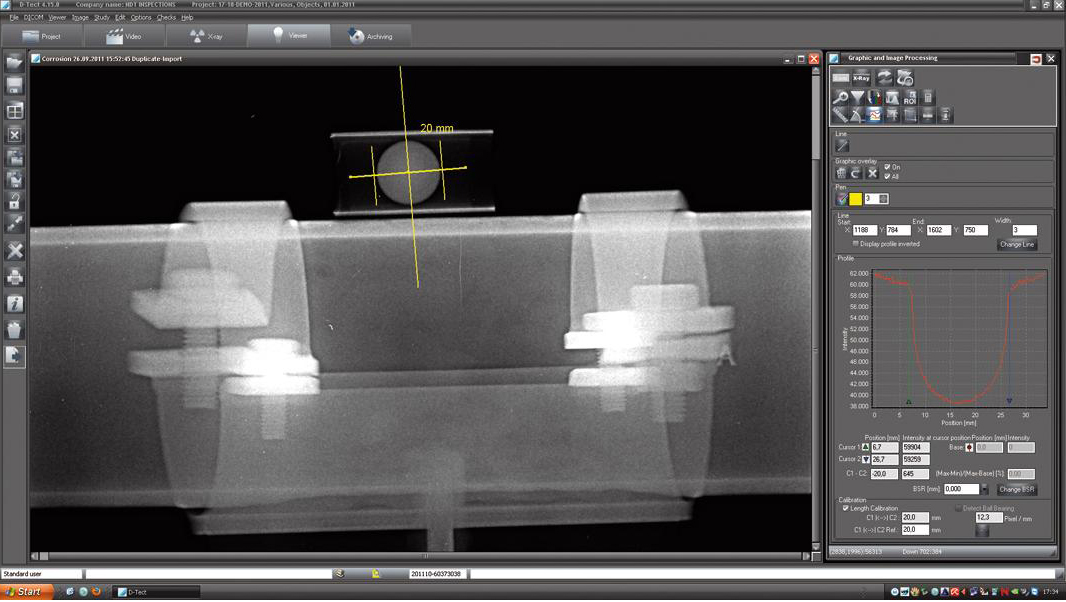
Task: Select the magnifier zoom tool
Action: click(841, 98)
